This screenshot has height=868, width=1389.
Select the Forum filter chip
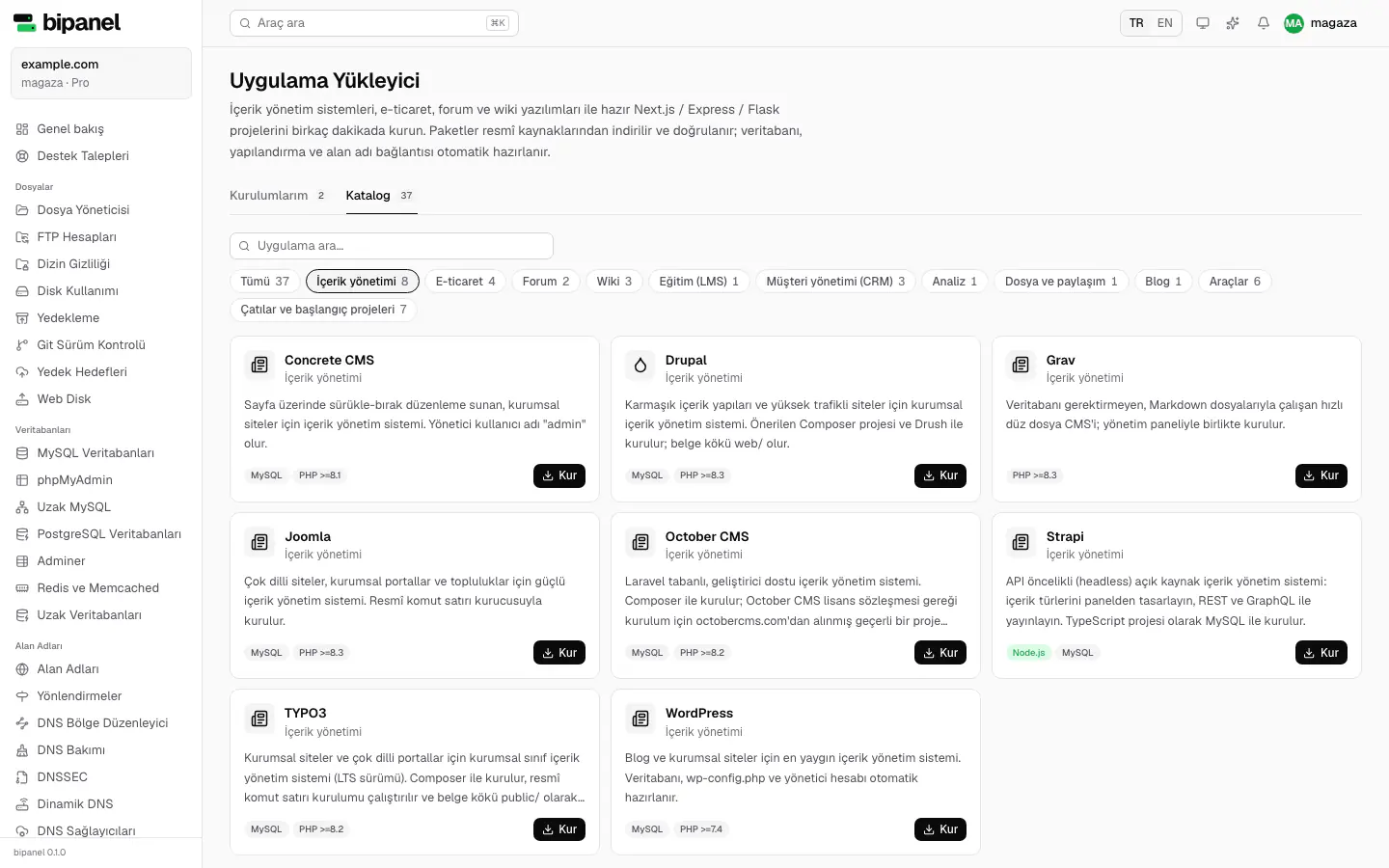pos(546,282)
